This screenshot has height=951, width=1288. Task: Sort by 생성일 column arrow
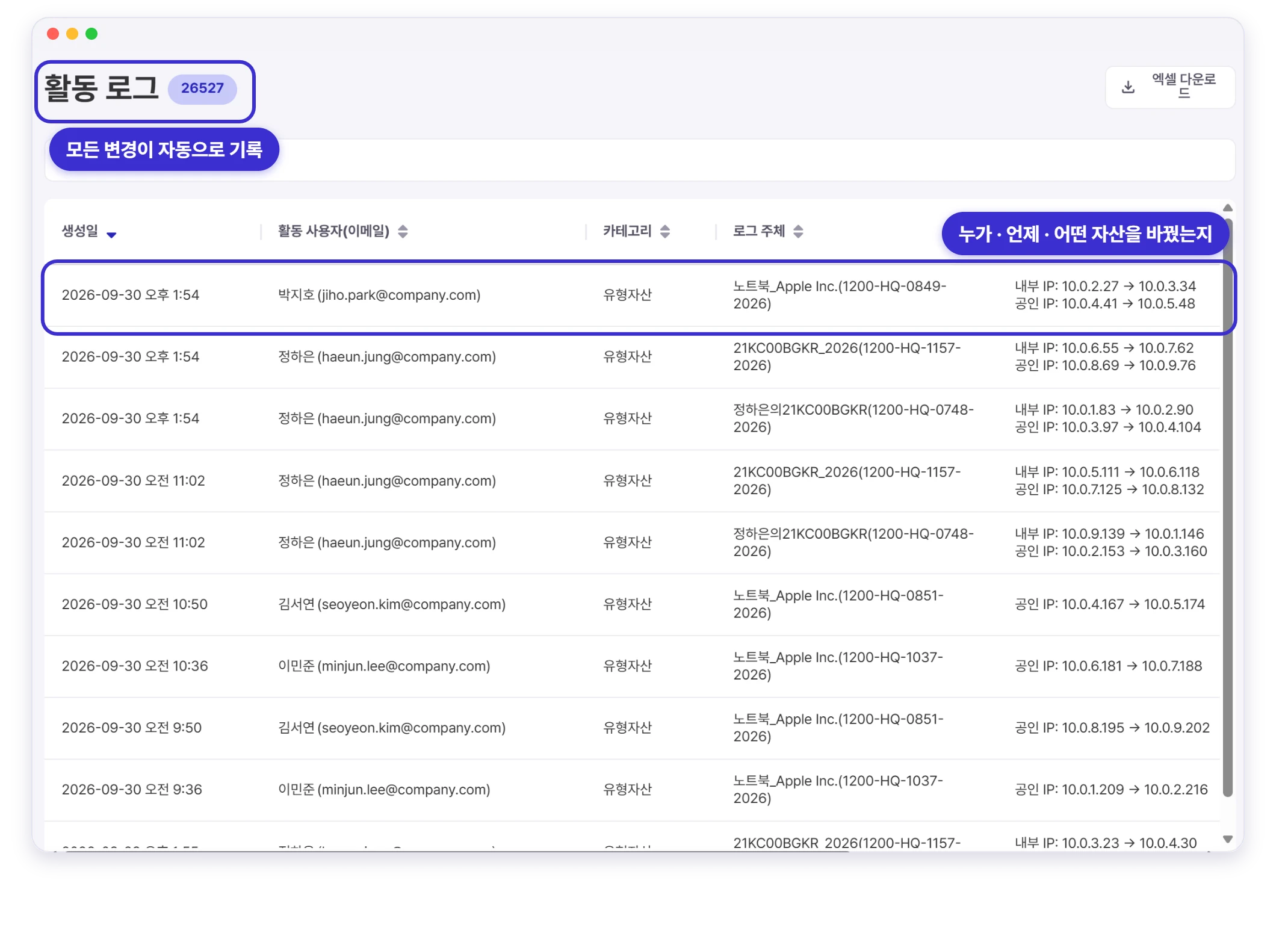point(111,234)
